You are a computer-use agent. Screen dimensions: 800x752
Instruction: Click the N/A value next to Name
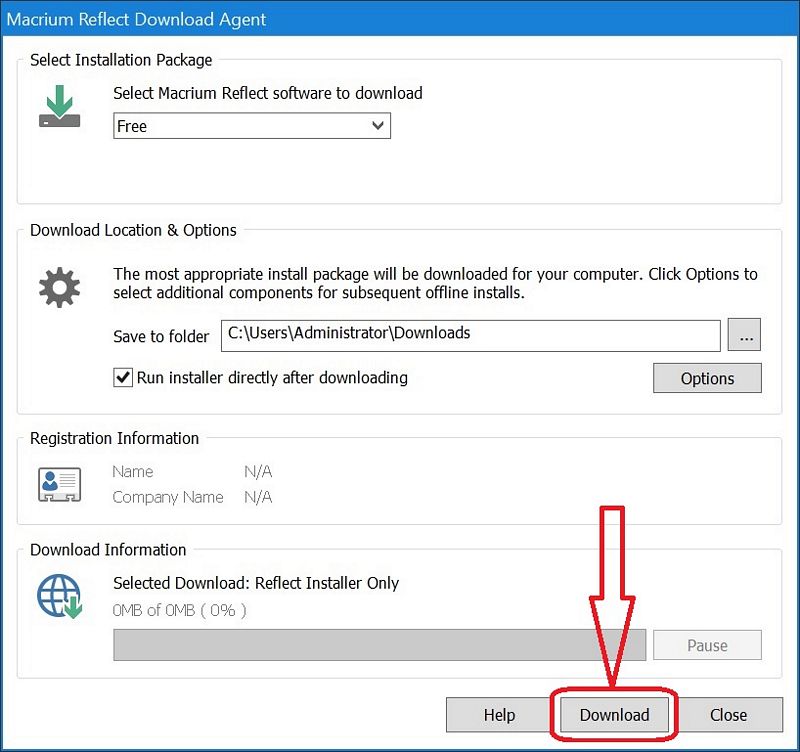(x=258, y=471)
